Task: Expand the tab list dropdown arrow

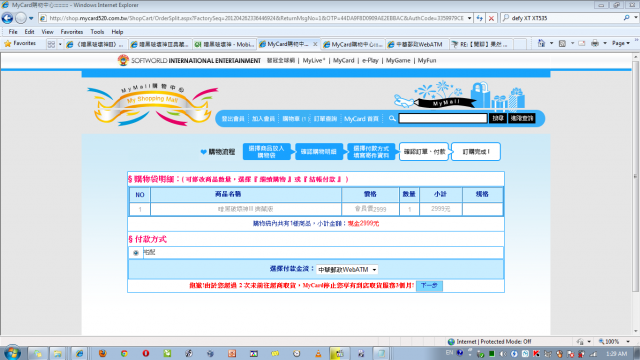Action: 60,44
